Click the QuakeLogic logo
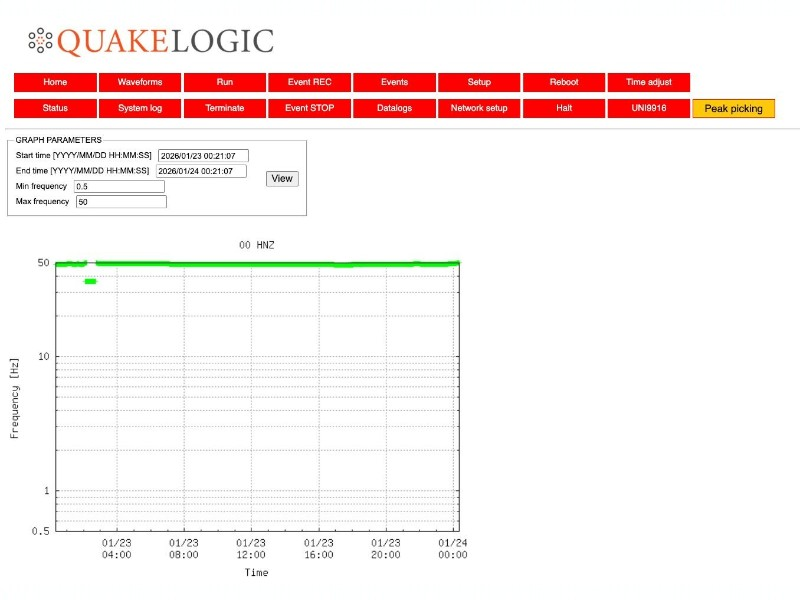800x600 pixels. [x=151, y=41]
